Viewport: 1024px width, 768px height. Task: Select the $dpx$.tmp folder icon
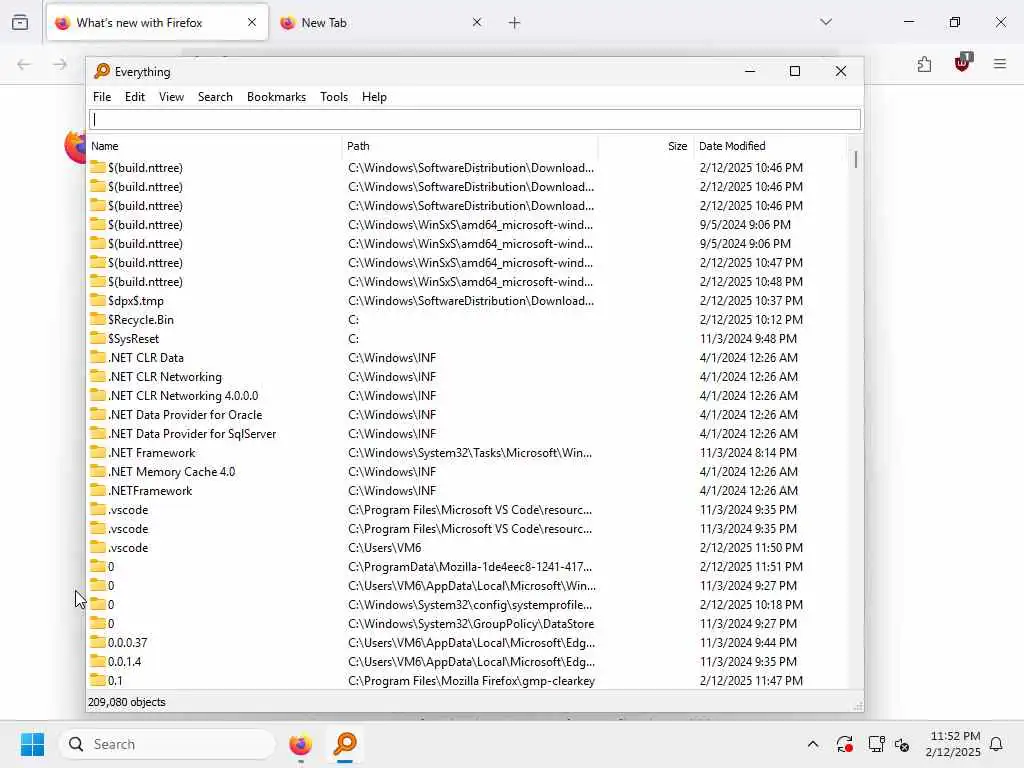tap(98, 300)
